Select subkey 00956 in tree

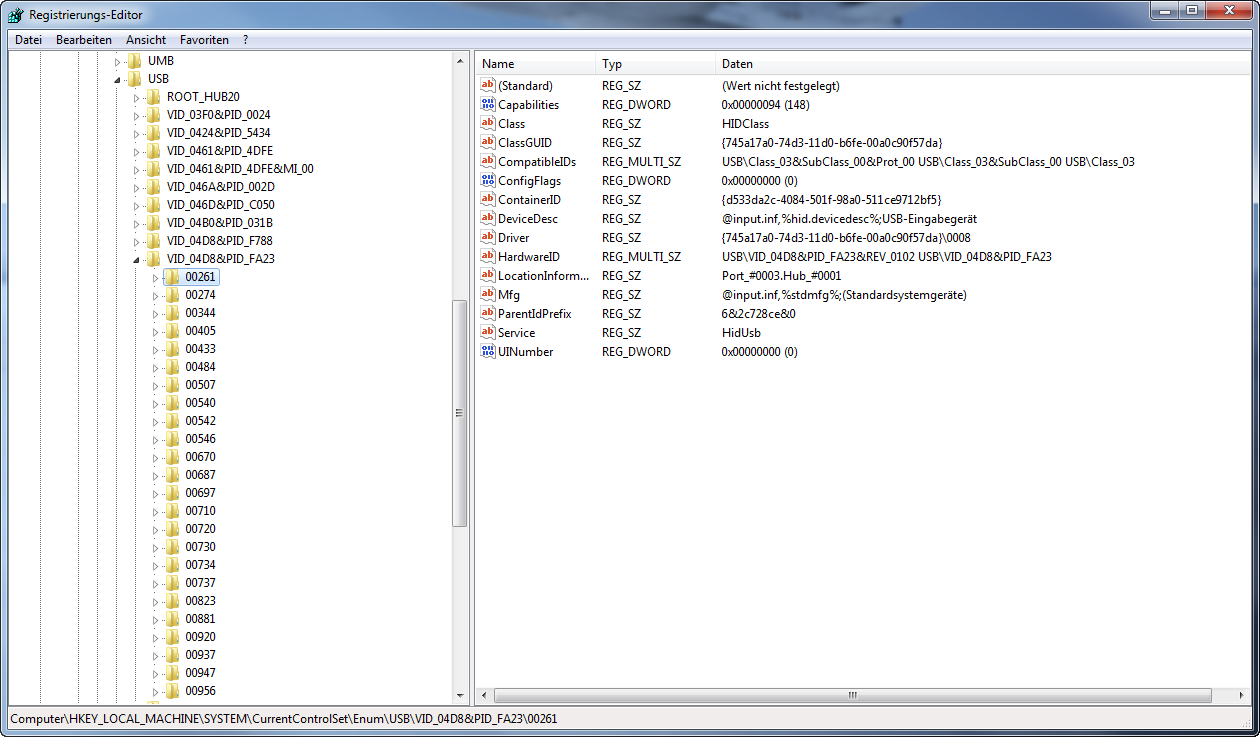pos(200,691)
